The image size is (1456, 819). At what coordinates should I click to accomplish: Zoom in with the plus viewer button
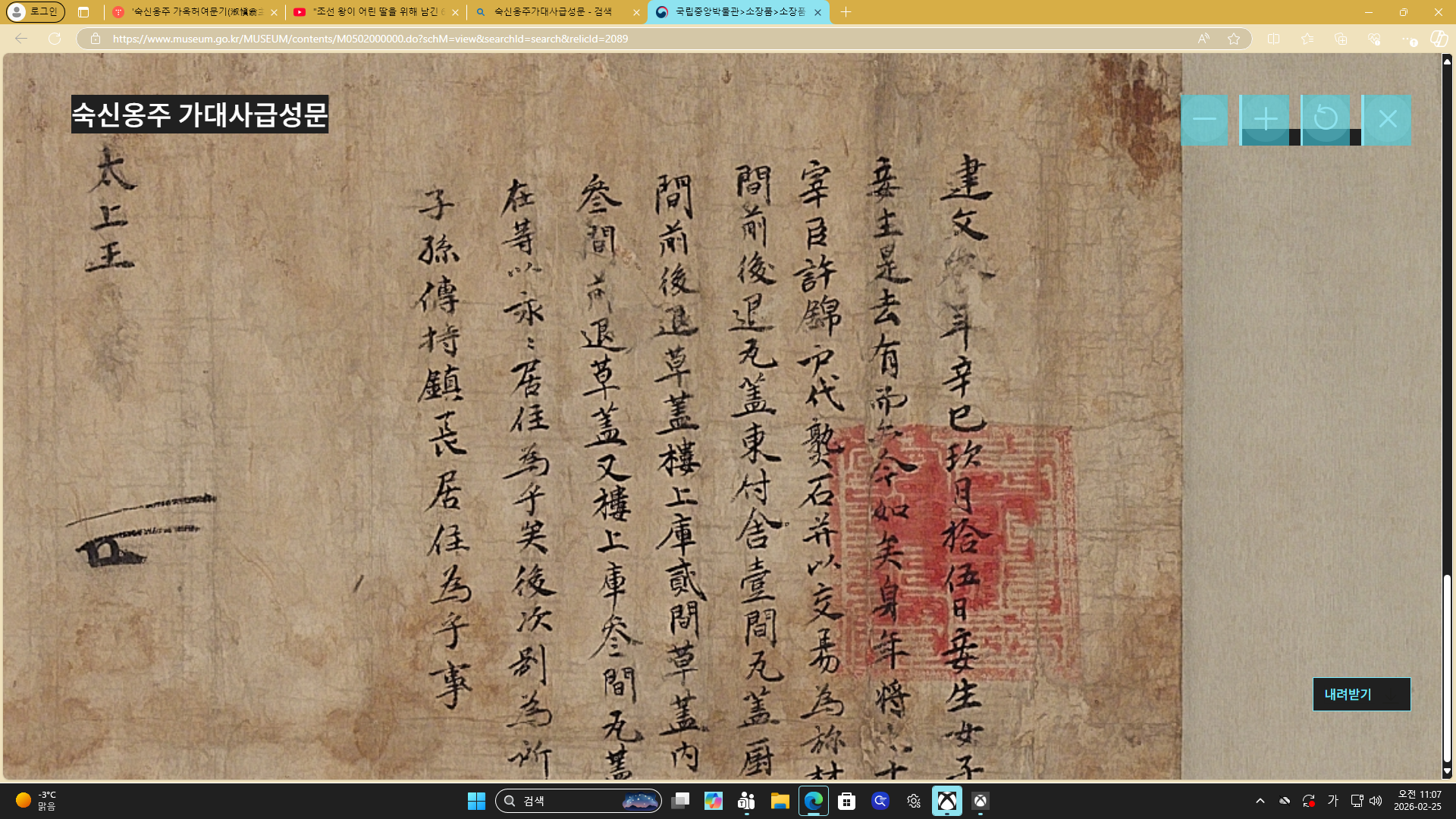click(x=1265, y=120)
